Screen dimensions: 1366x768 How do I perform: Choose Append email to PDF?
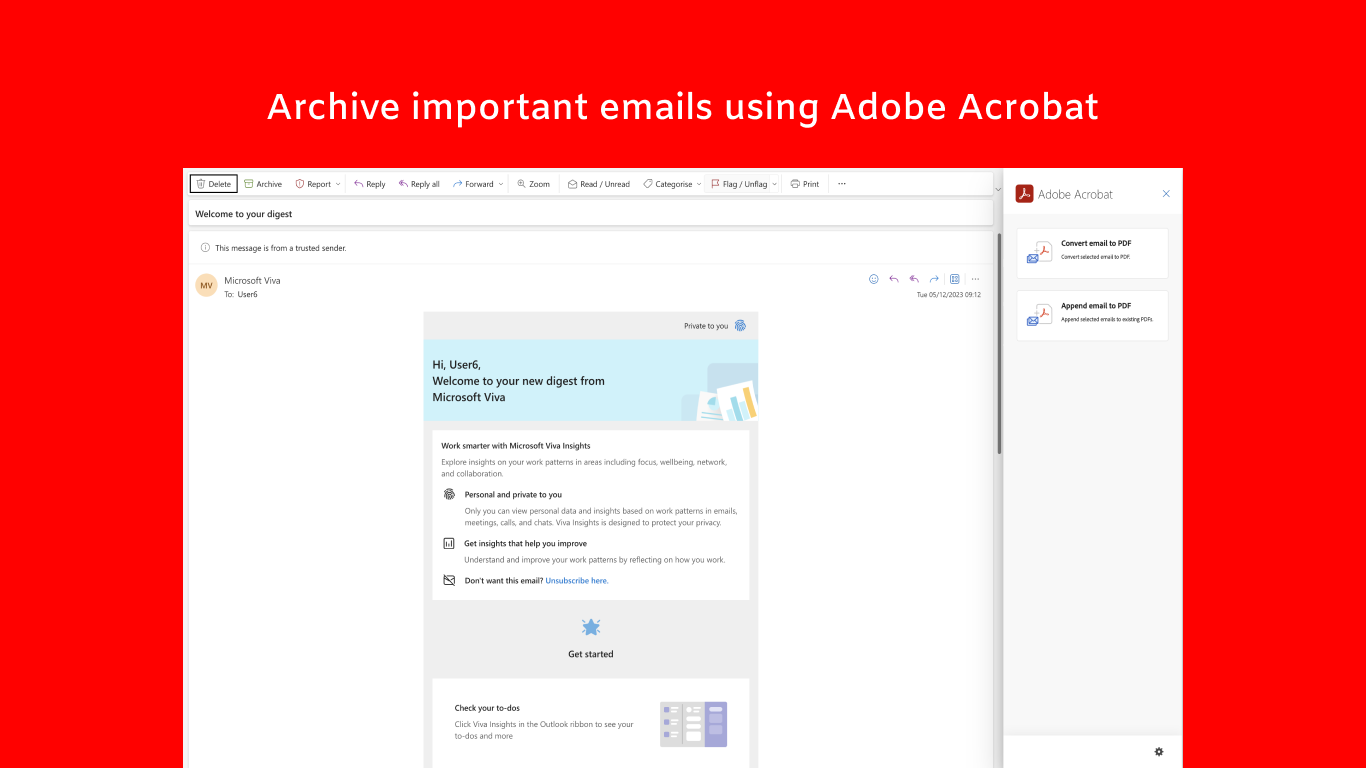1092,315
